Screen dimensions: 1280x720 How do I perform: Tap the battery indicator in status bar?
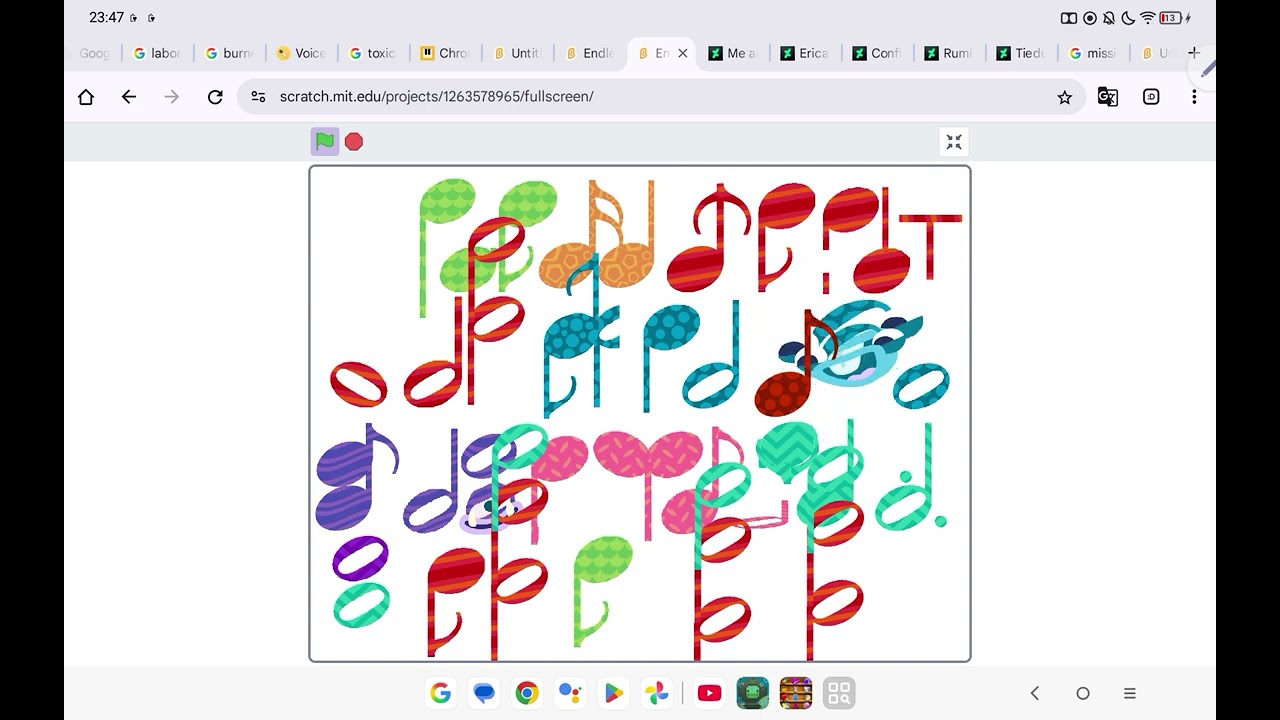(1171, 18)
